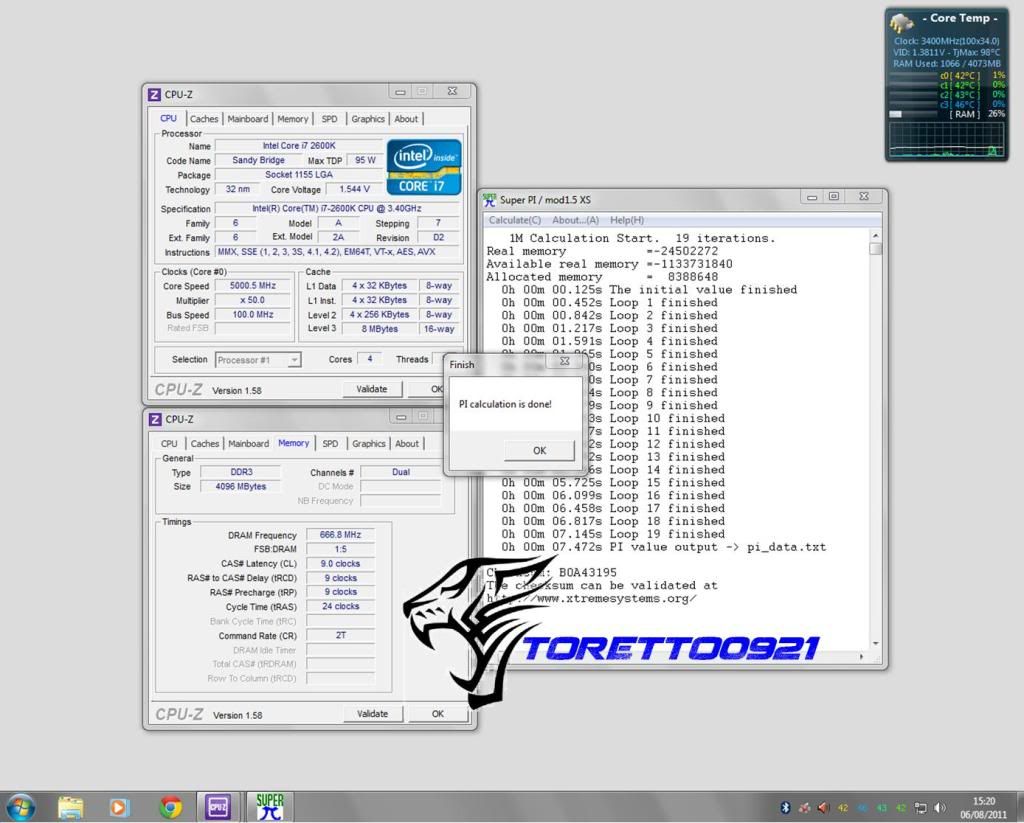This screenshot has width=1024, height=823.
Task: Switch to Caches tab in top CPU-Z
Action: click(x=204, y=119)
